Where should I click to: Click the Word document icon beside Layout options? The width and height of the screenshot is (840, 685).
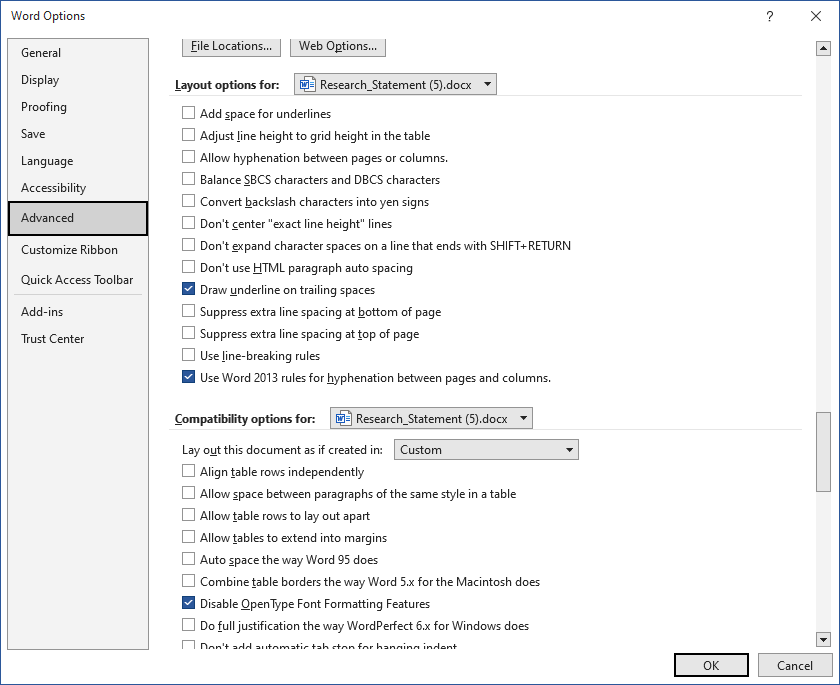[305, 84]
